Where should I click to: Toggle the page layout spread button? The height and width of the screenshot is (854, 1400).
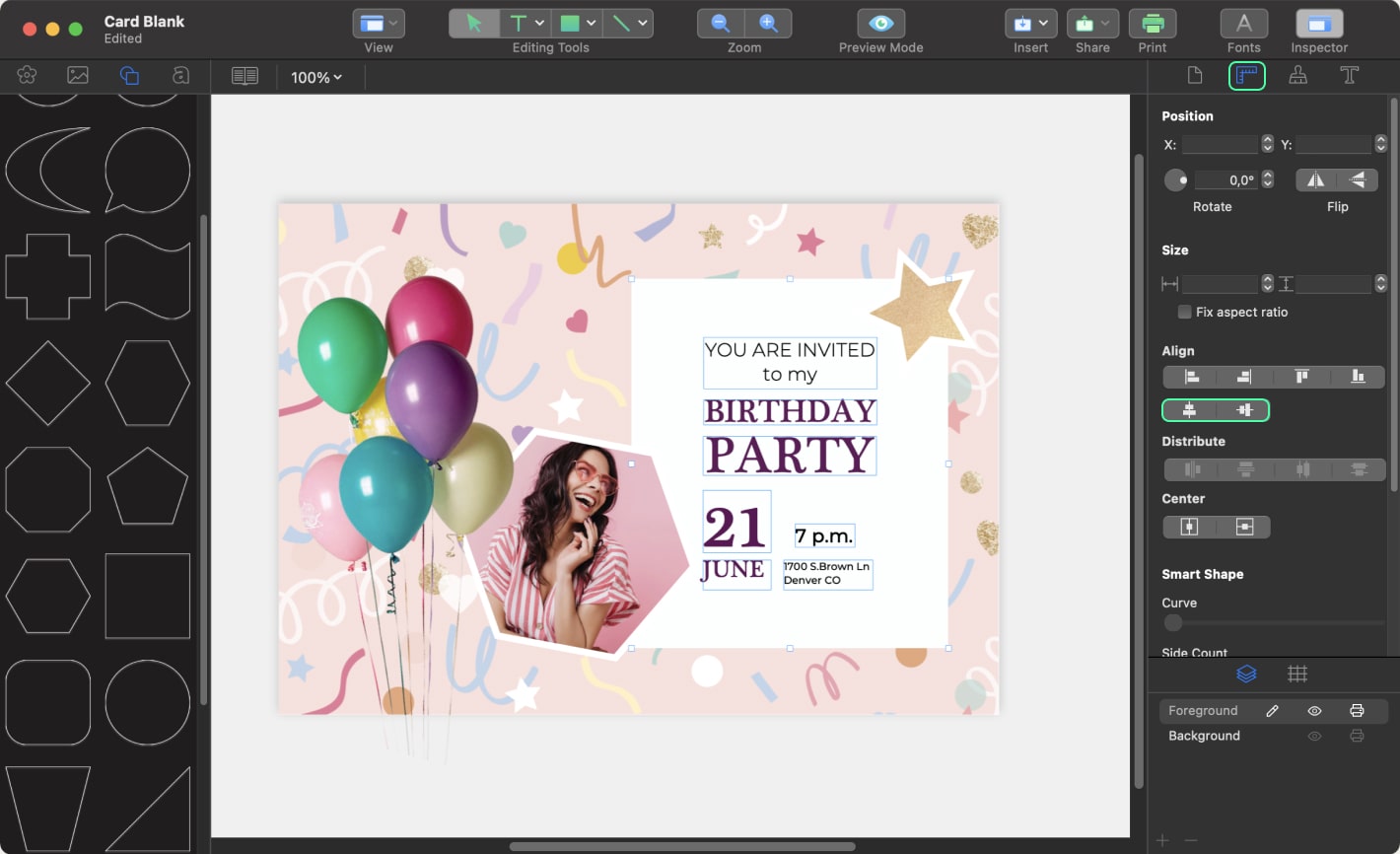coord(245,76)
